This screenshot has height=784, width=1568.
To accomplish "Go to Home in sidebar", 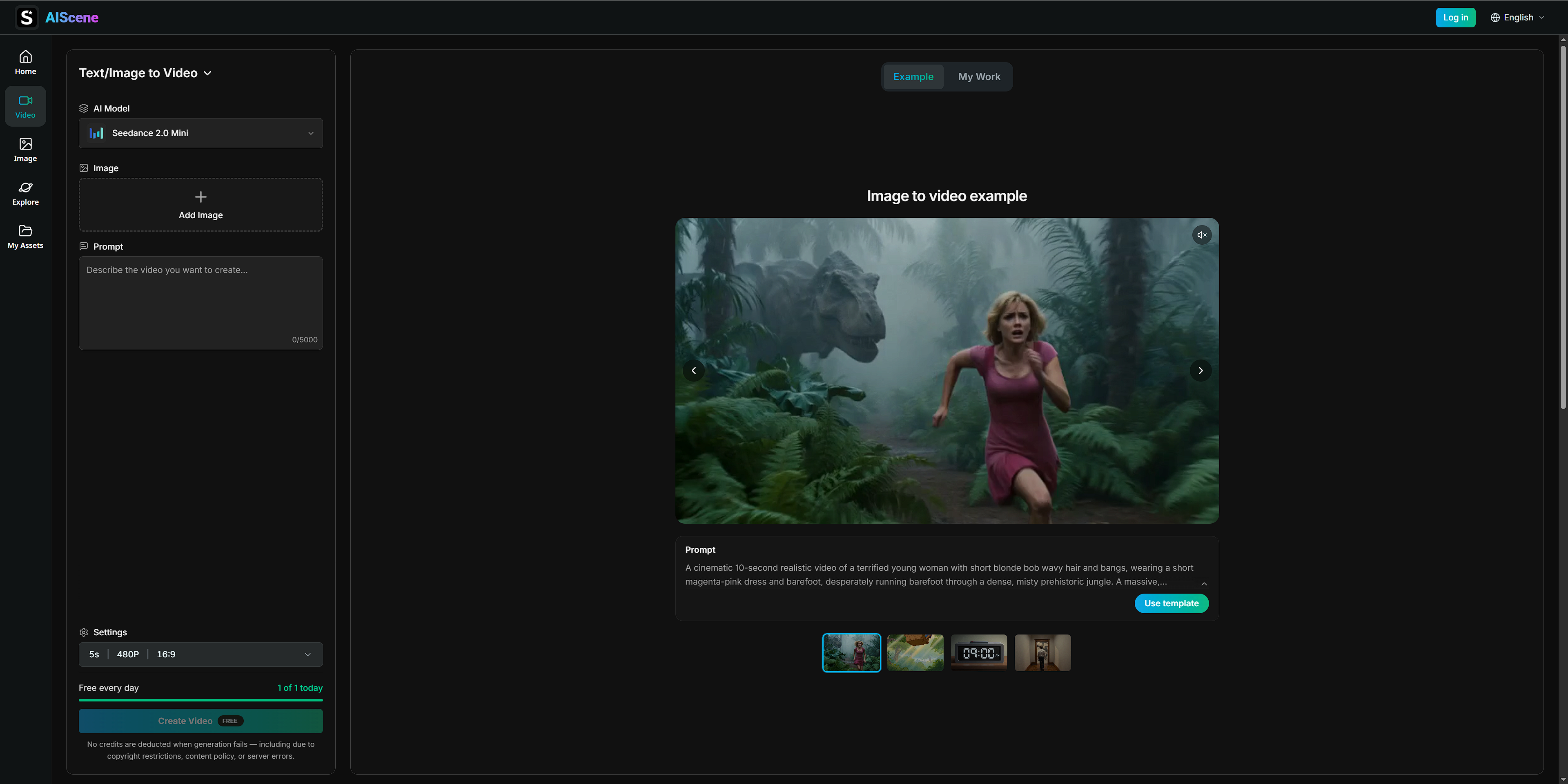I will coord(26,63).
